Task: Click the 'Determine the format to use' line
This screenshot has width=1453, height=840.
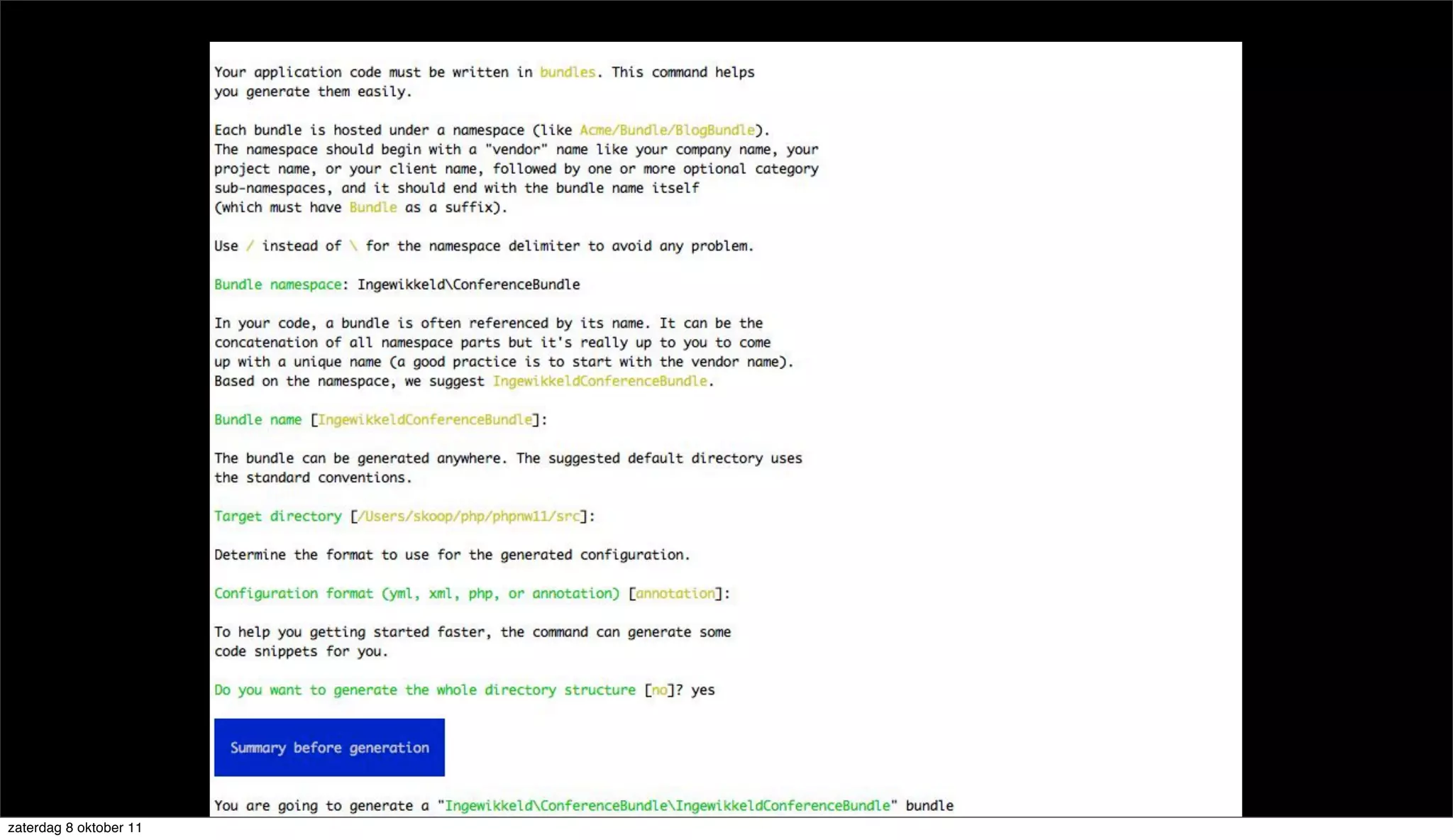Action: click(452, 555)
